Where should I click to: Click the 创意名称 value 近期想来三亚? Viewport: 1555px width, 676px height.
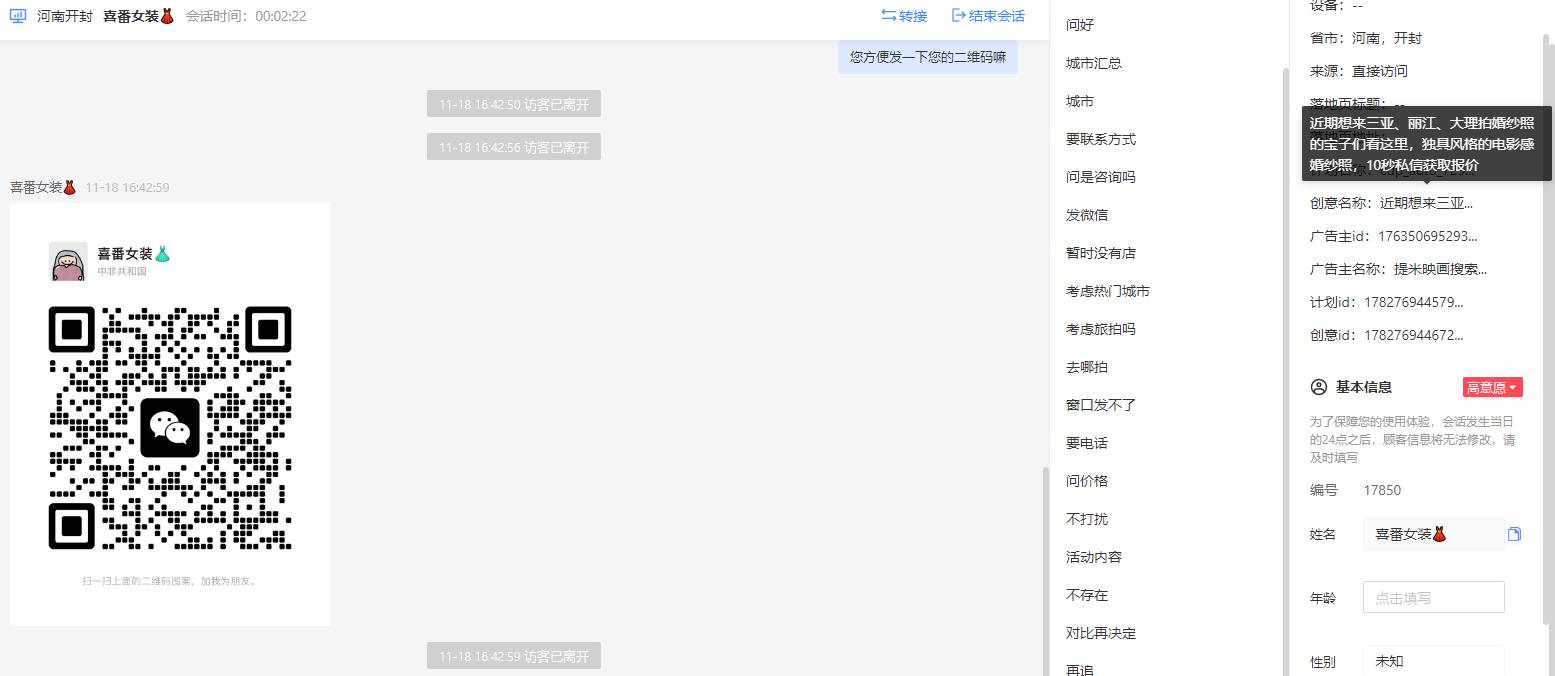click(1427, 203)
